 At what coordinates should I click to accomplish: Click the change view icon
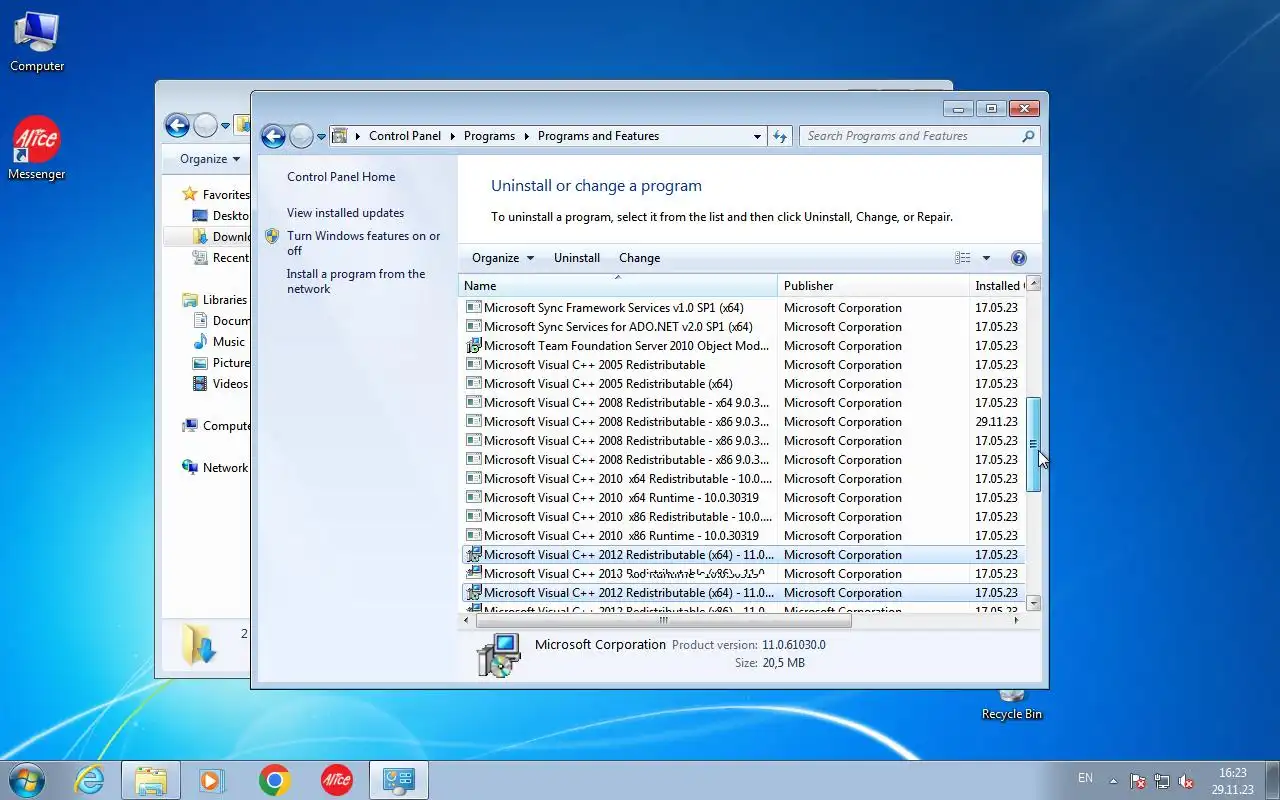(962, 258)
